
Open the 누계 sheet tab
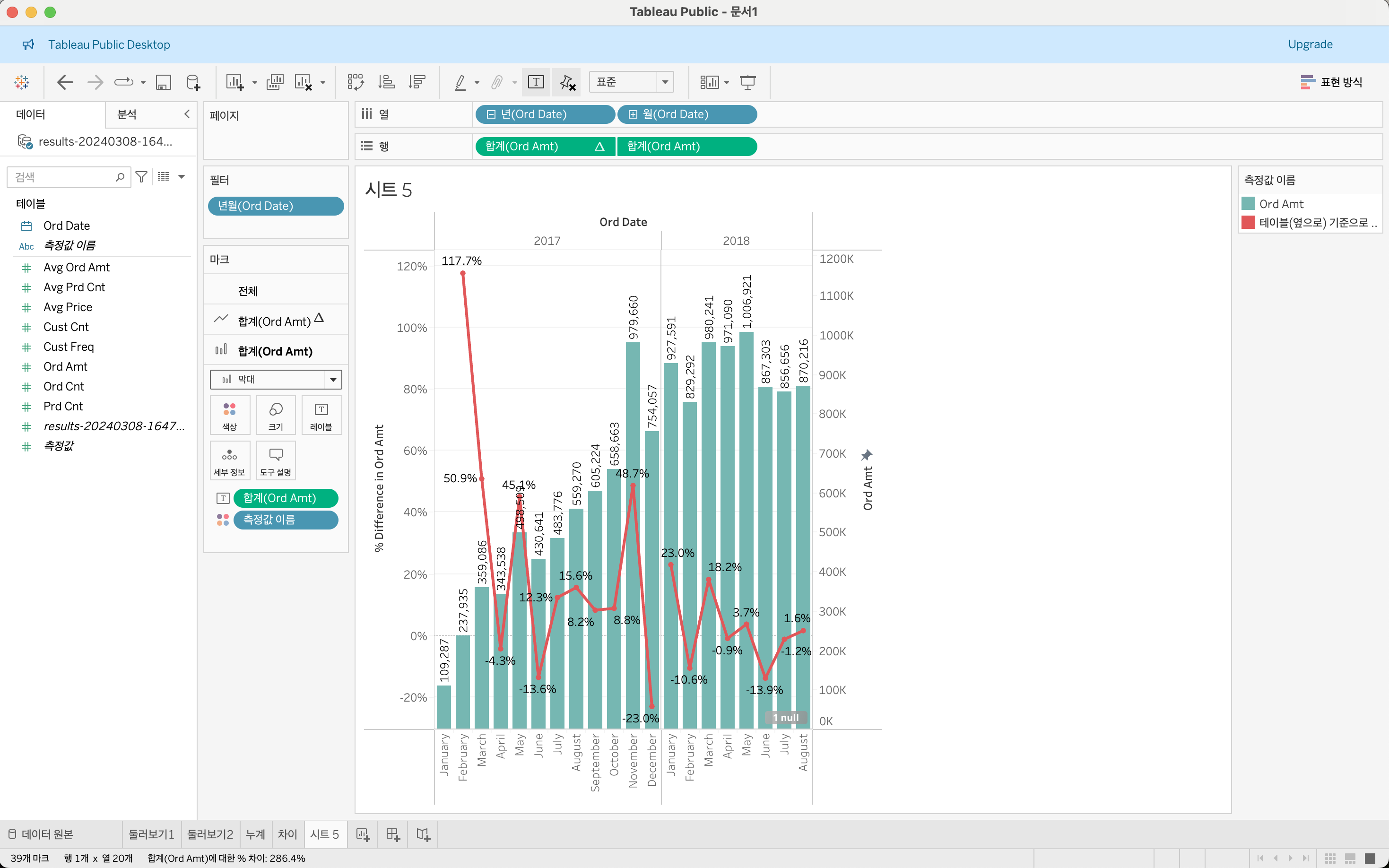[x=255, y=834]
